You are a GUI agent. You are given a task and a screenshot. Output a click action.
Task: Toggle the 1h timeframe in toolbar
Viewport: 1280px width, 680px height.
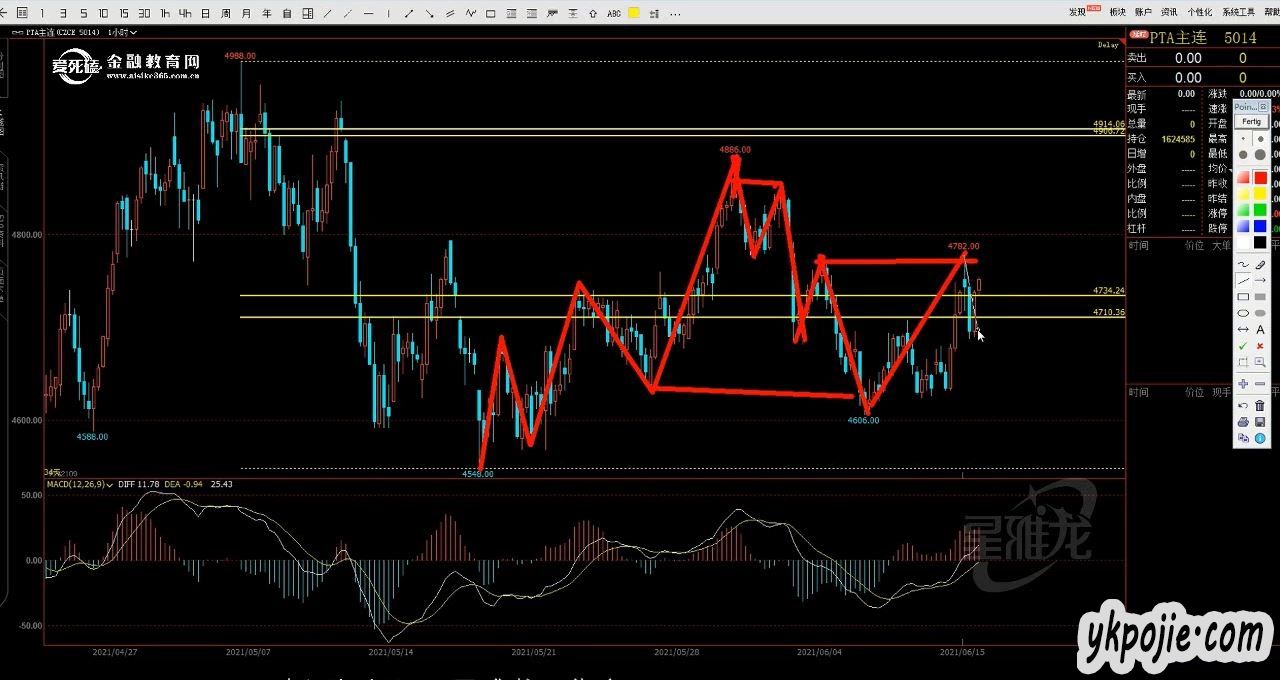(164, 14)
